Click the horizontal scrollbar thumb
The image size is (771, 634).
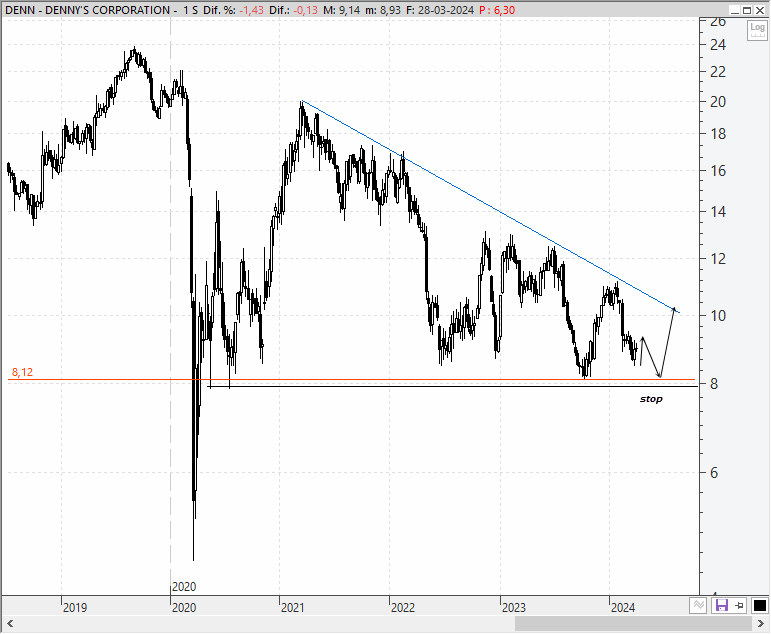(x=633, y=625)
